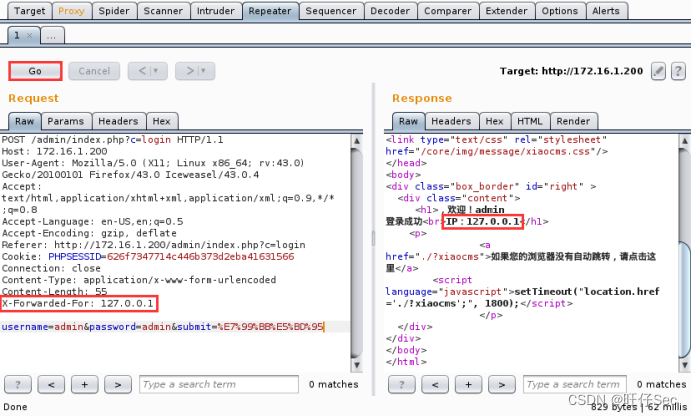Click the IP : 127.0.0.1 text in response
Viewport: 692px width, 416px height.
click(483, 221)
